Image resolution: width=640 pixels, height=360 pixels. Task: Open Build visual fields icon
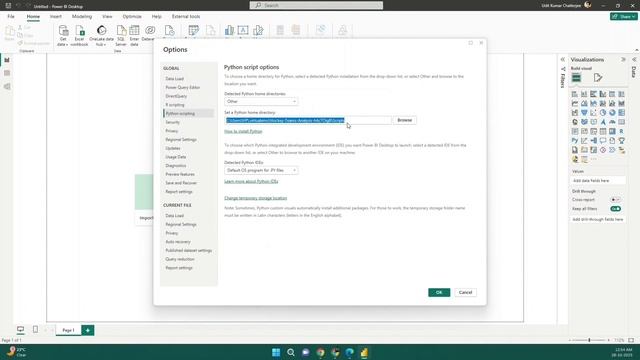(576, 78)
